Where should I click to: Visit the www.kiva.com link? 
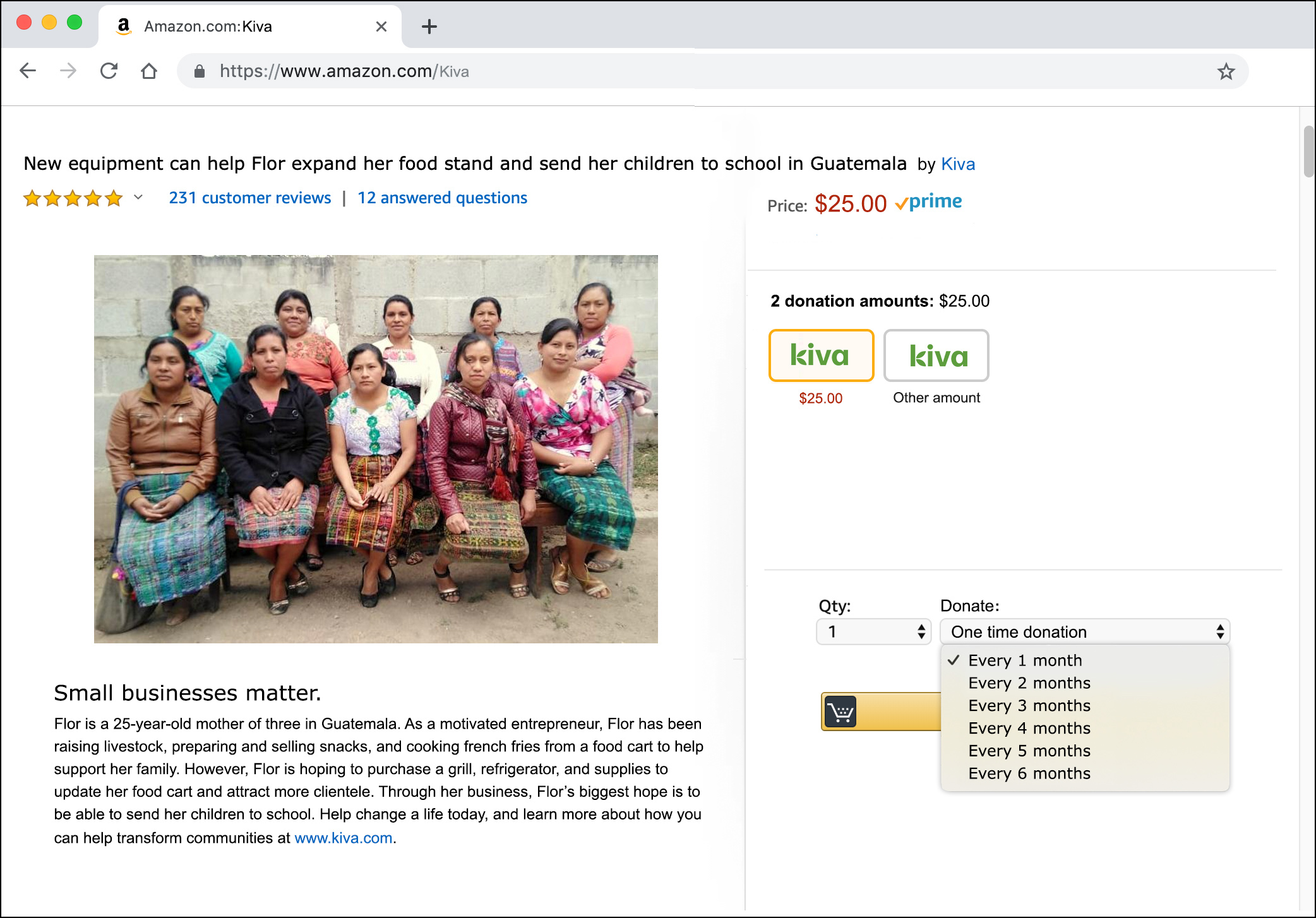(344, 838)
